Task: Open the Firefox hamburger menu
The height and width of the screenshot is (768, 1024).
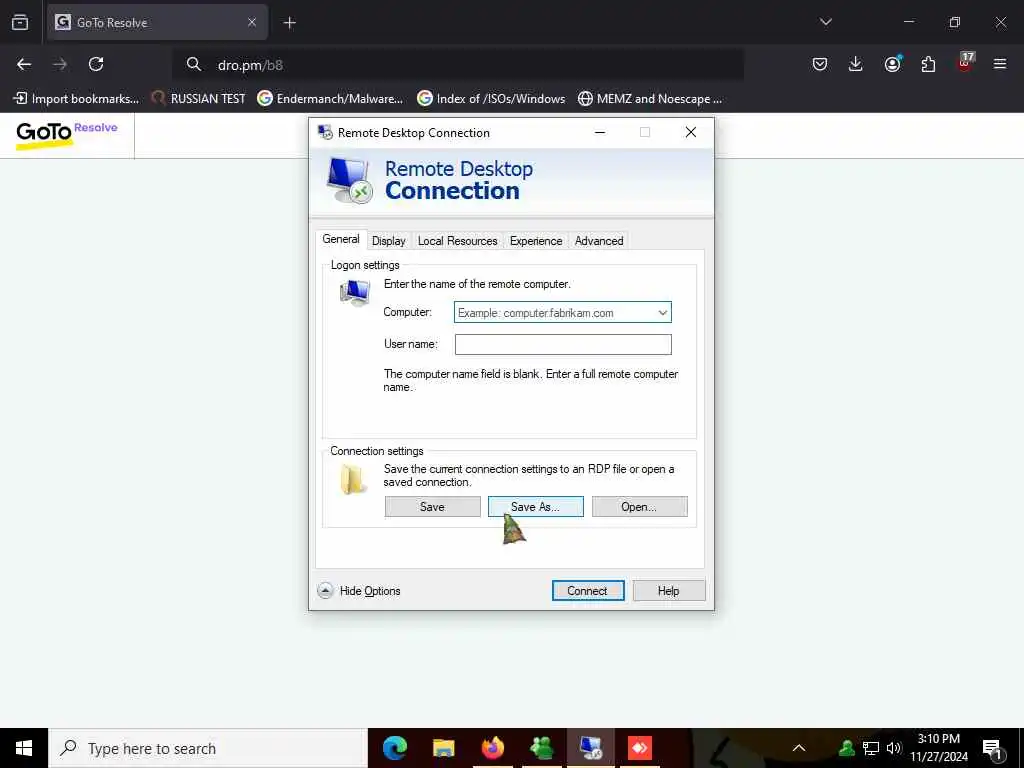Action: click(1000, 64)
